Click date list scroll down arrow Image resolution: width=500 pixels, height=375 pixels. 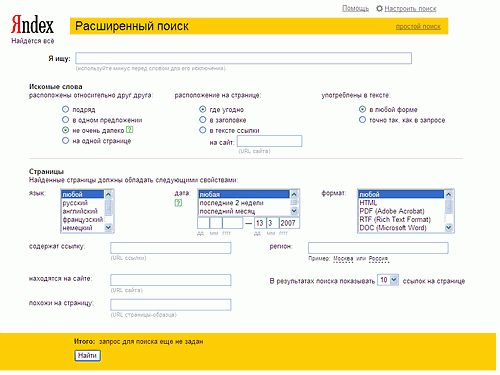294,211
